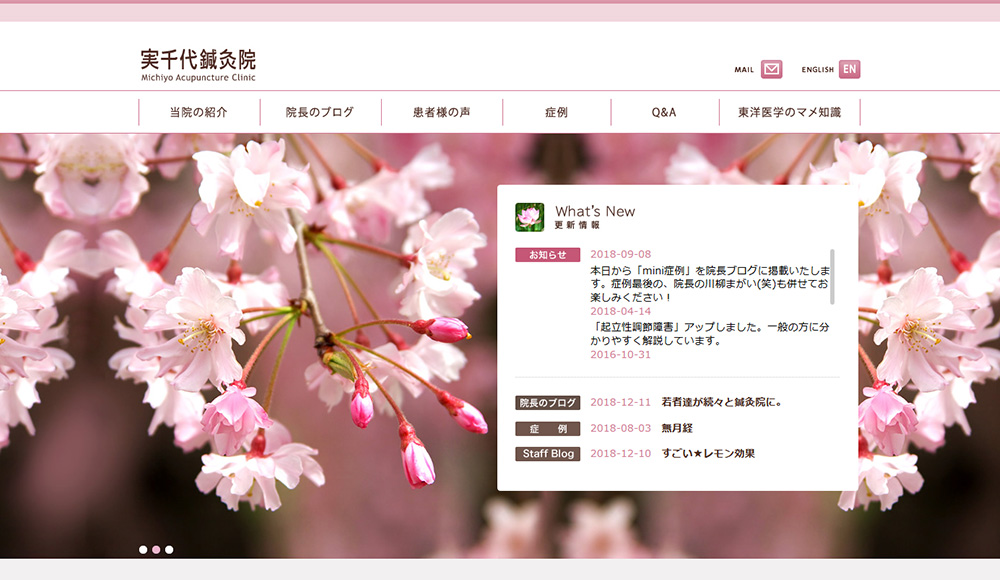Select the 患者様の声 menu item

[441, 112]
